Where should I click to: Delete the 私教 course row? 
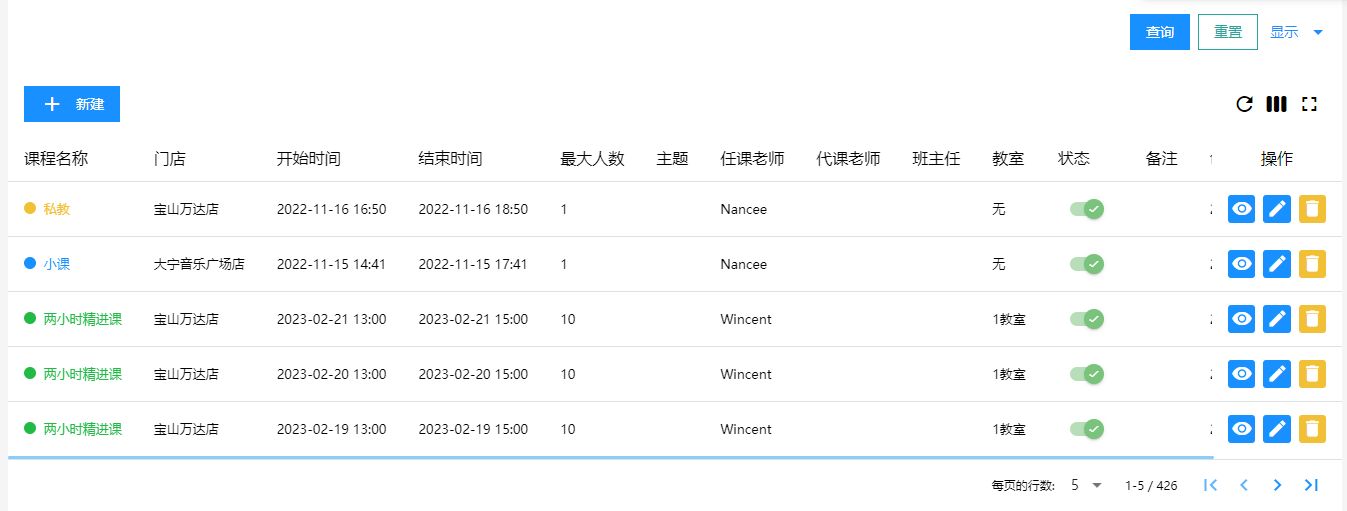pos(1312,209)
